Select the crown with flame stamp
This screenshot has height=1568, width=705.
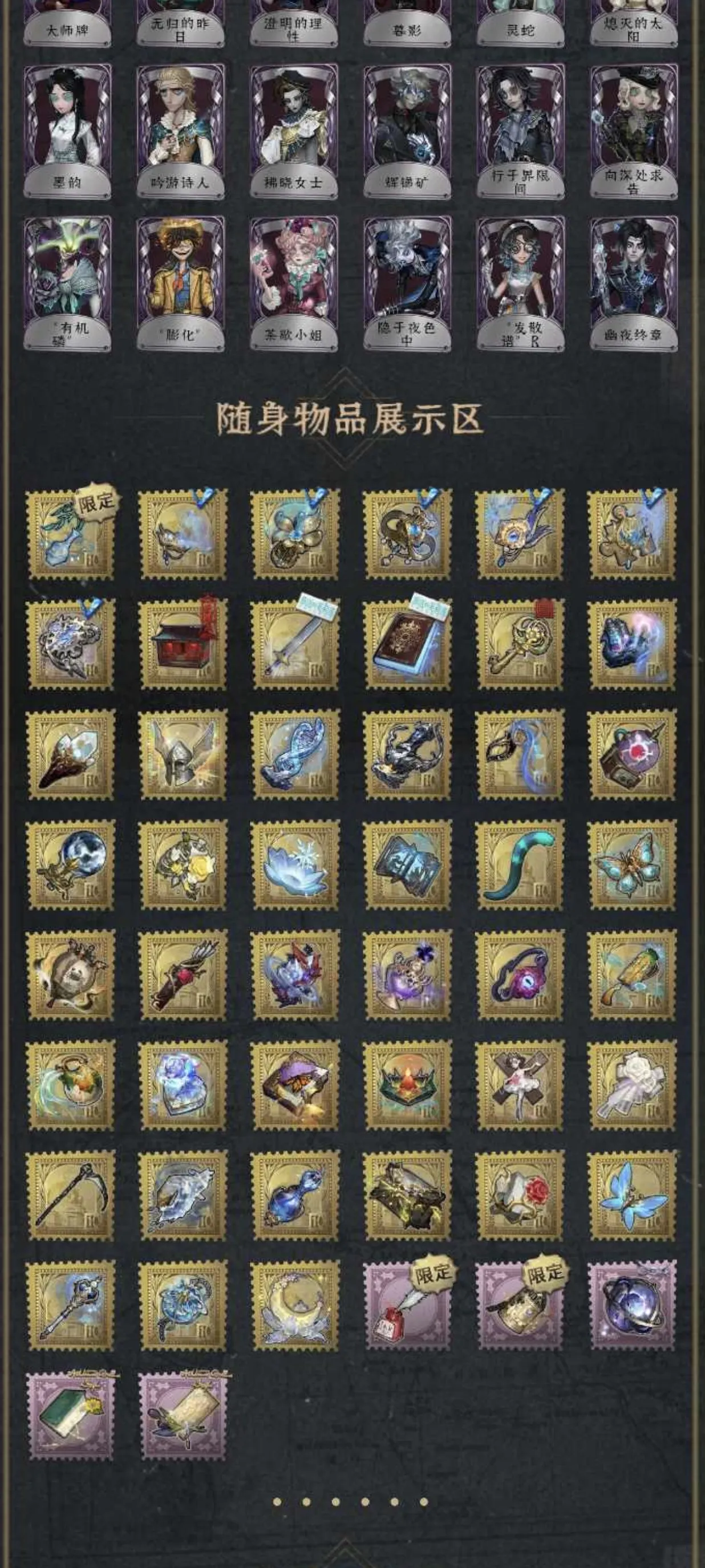408,1085
